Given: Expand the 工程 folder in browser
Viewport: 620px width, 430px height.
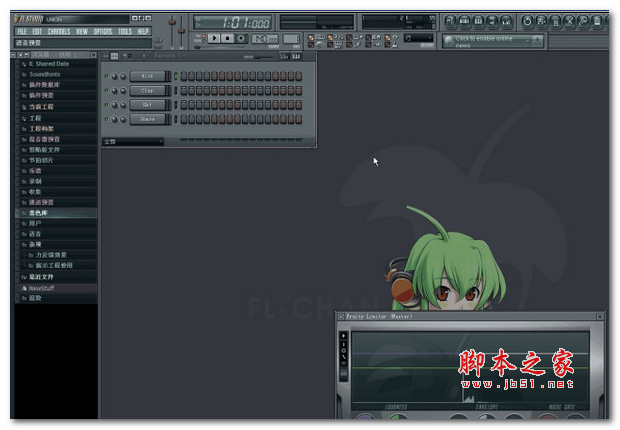Looking at the screenshot, I should point(55,118).
